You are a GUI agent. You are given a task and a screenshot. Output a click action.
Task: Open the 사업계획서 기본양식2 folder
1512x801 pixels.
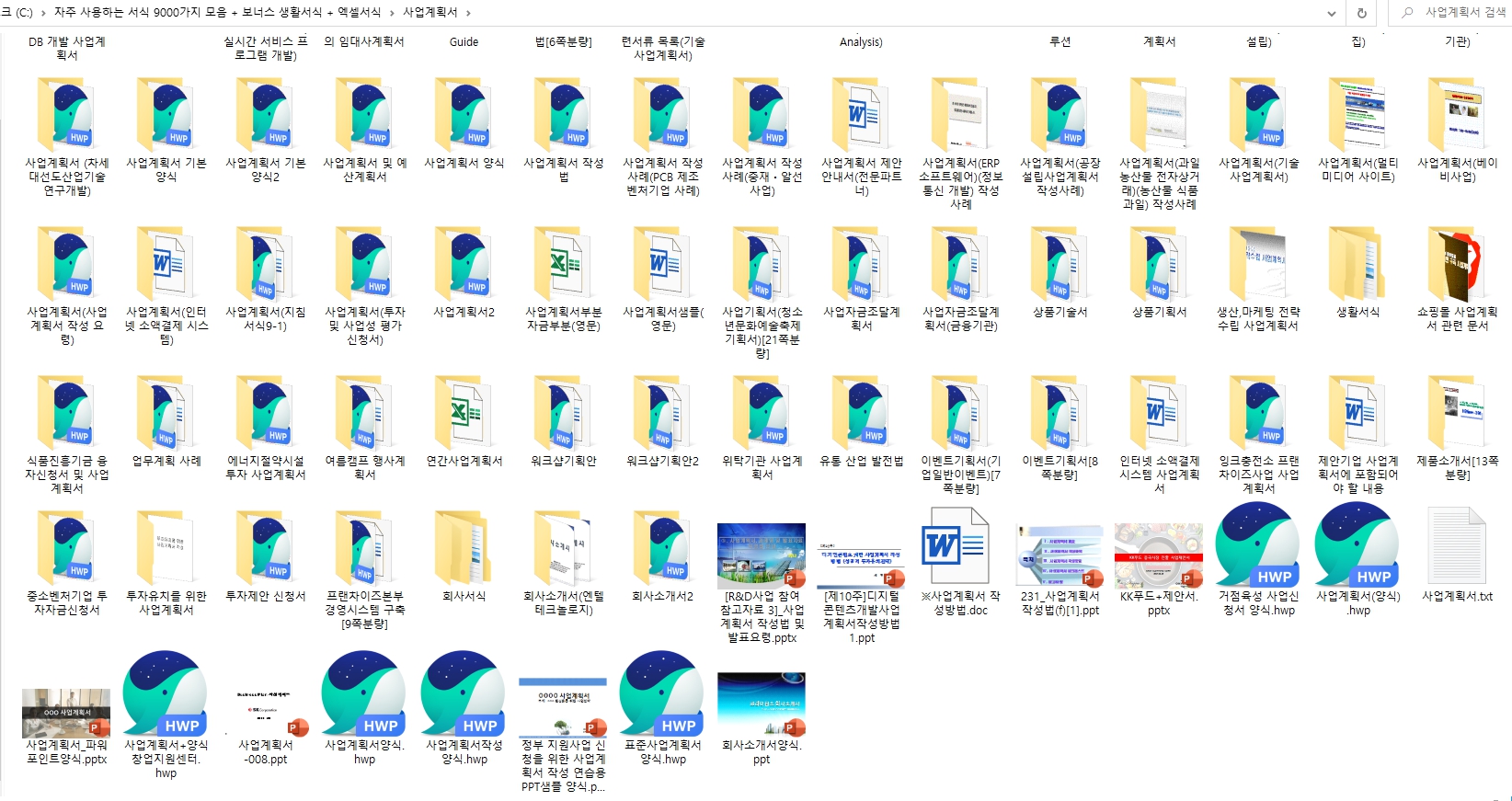point(265,115)
